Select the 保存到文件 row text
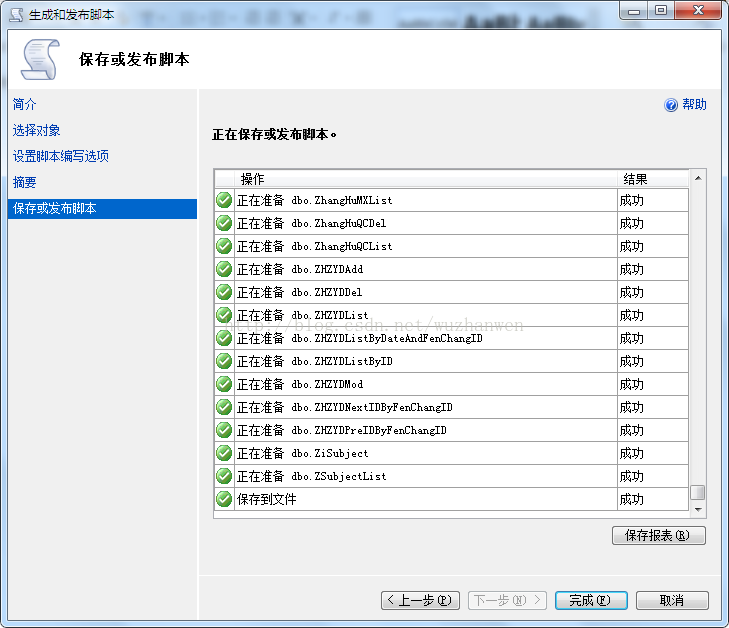The width and height of the screenshot is (729, 628). click(x=266, y=499)
